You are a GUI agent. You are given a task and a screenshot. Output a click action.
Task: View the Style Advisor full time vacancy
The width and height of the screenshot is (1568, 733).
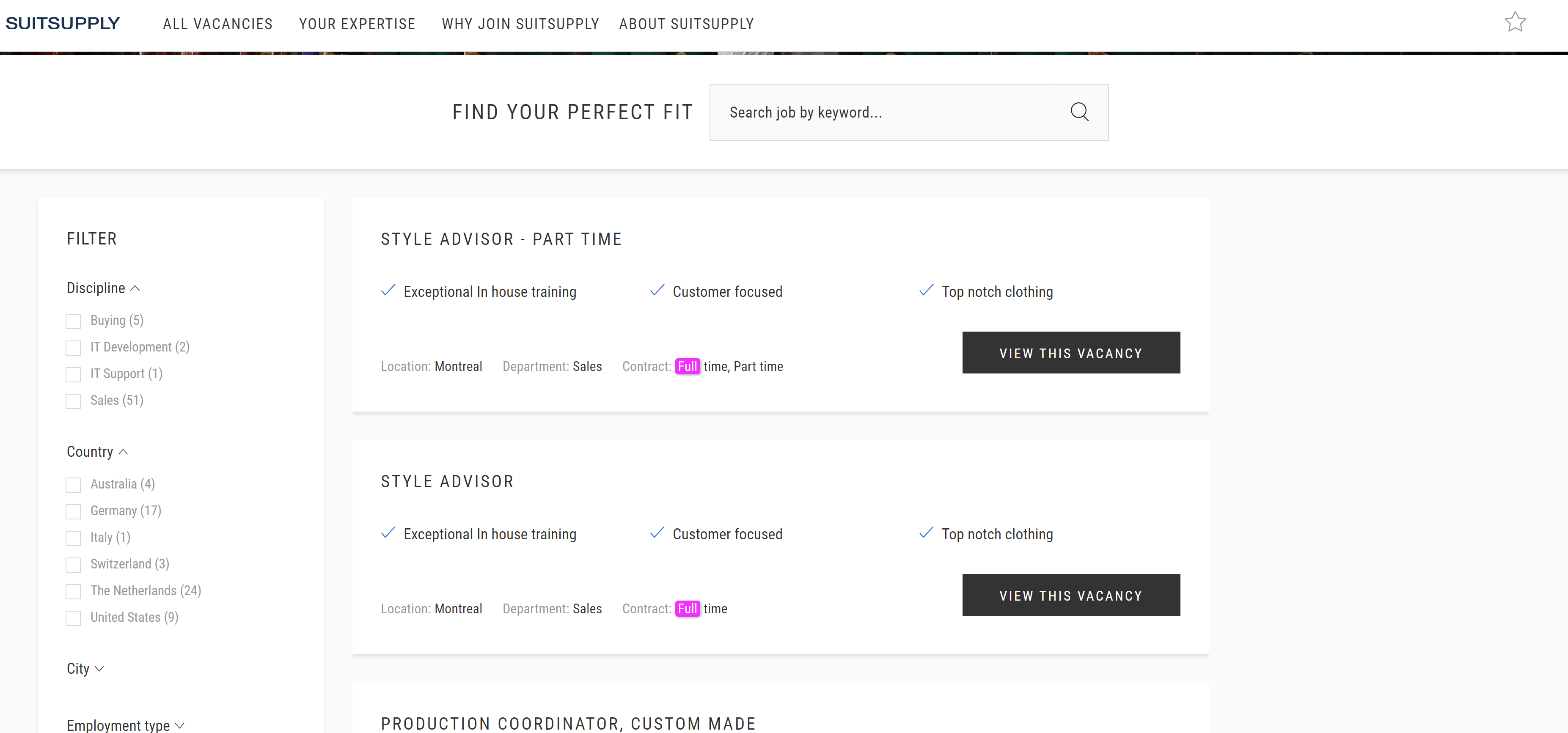[x=1071, y=595]
